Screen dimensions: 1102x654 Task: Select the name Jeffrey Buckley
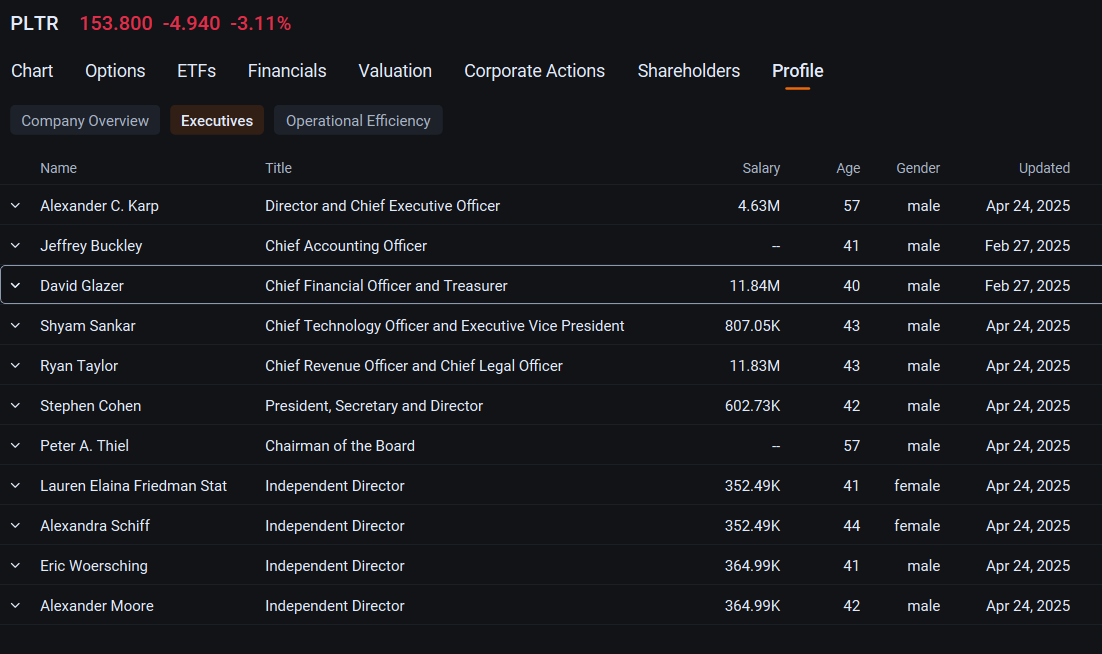pos(91,246)
